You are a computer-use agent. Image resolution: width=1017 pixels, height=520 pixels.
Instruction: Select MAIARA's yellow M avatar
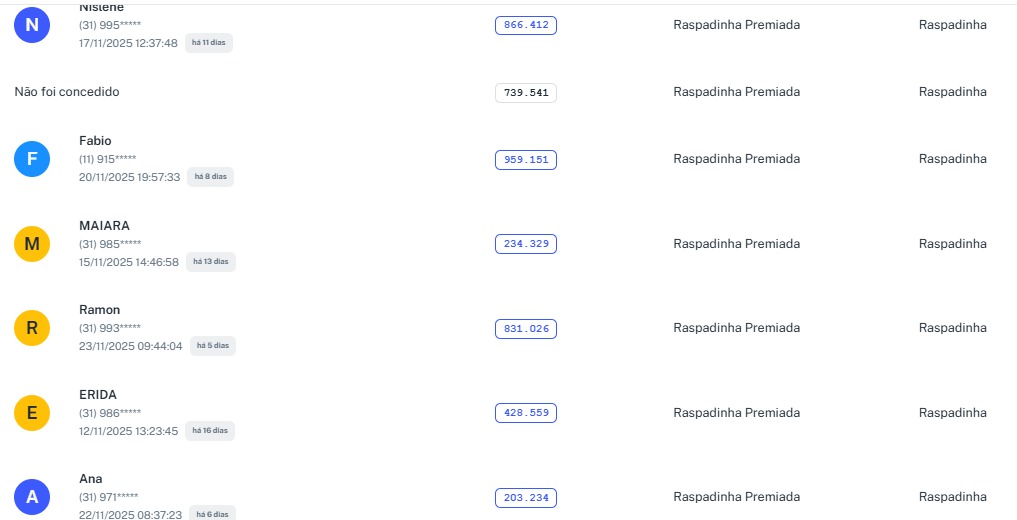32,244
